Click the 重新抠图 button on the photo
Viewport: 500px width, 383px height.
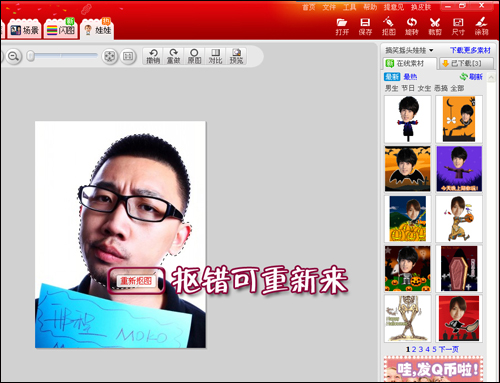136,281
